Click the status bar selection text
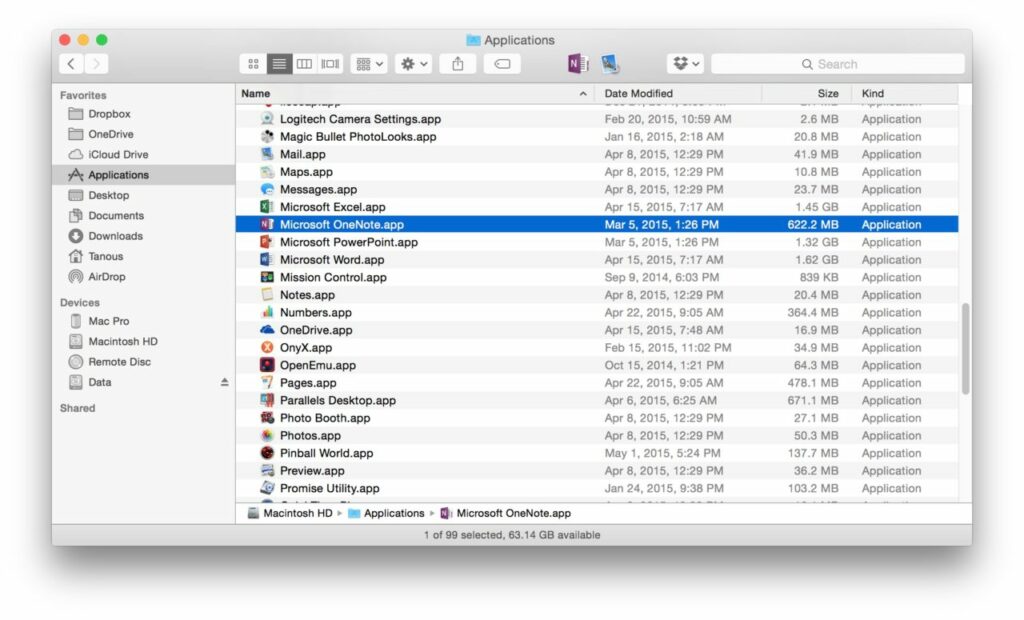Screen dimensions: 1024x620 (511, 534)
